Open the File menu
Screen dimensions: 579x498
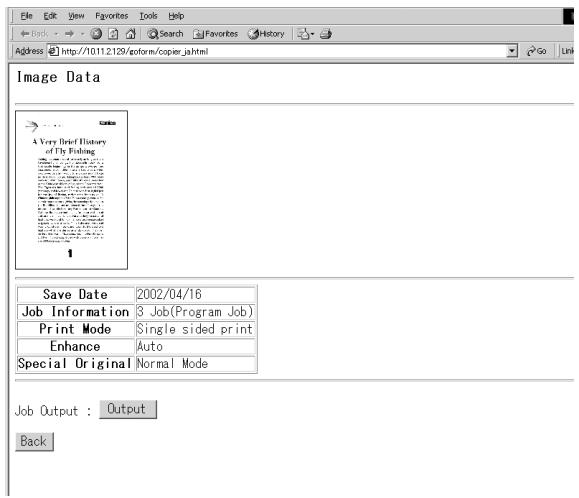[26, 16]
